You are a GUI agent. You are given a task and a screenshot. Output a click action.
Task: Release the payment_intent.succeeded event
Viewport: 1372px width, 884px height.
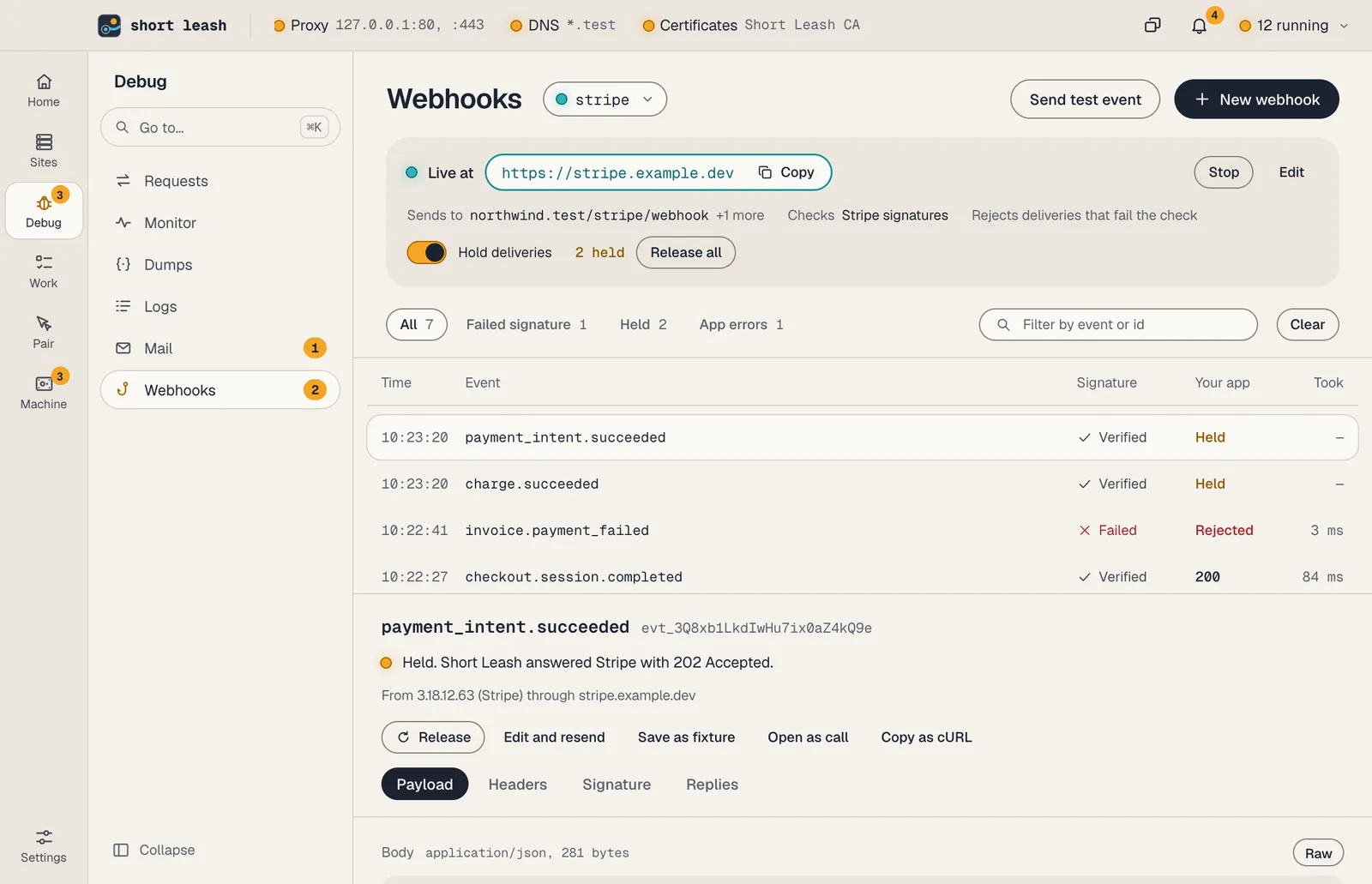point(433,737)
